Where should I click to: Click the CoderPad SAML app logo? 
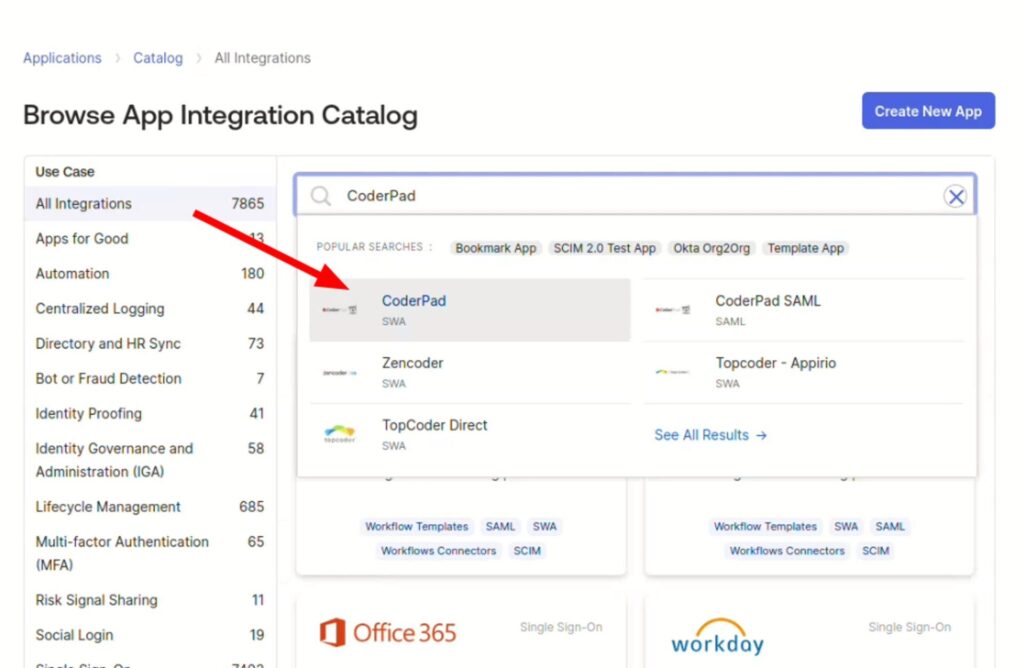pos(671,309)
